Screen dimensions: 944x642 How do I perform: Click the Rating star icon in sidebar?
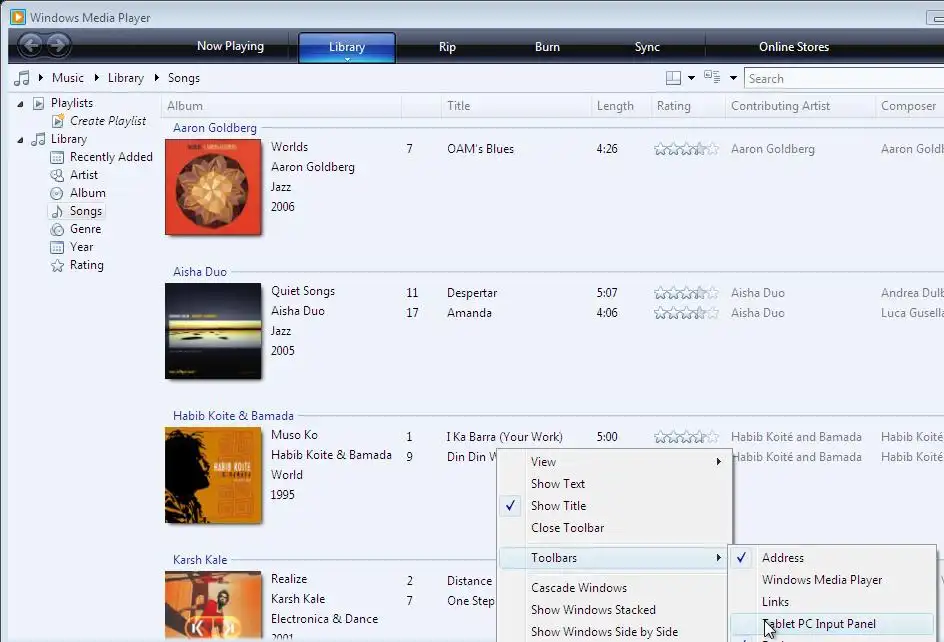(x=57, y=266)
